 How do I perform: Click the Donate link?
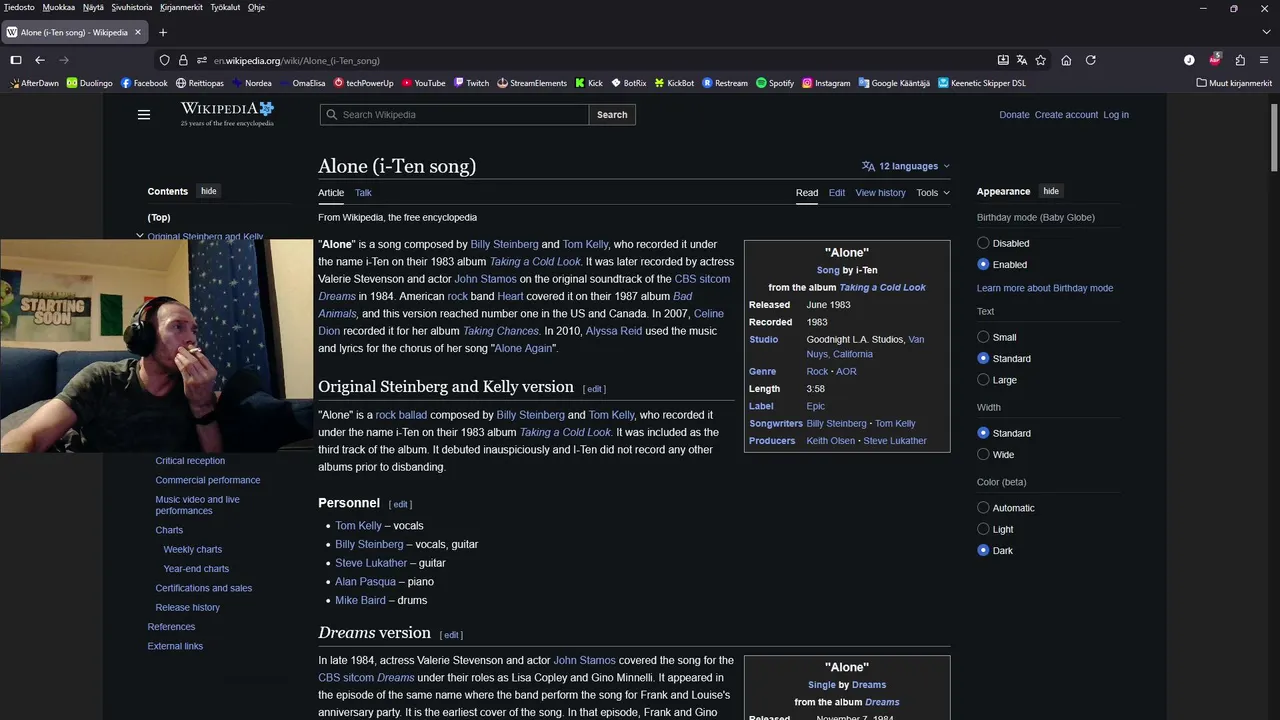[1014, 115]
